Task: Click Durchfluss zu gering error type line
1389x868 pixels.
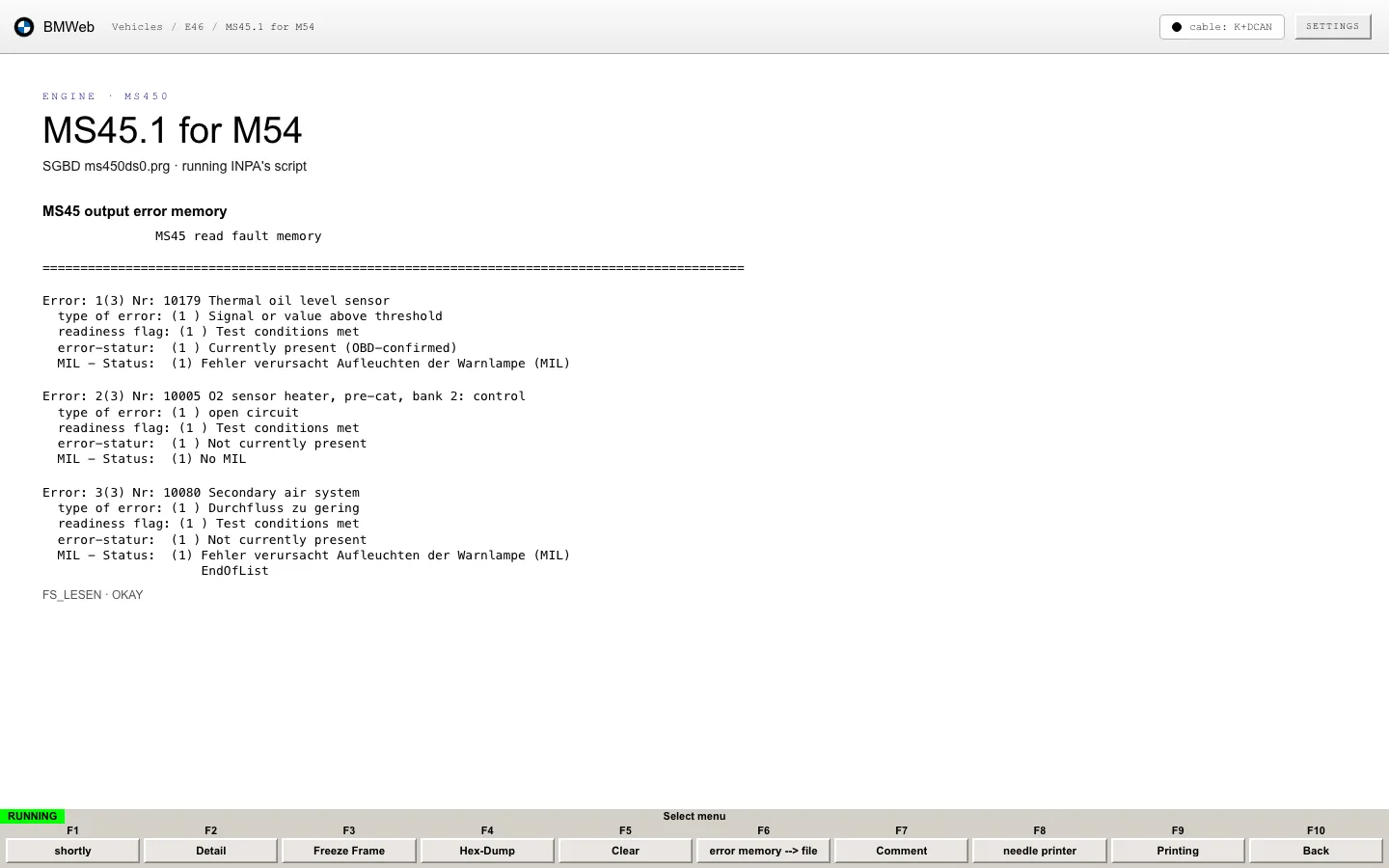Action: click(208, 508)
